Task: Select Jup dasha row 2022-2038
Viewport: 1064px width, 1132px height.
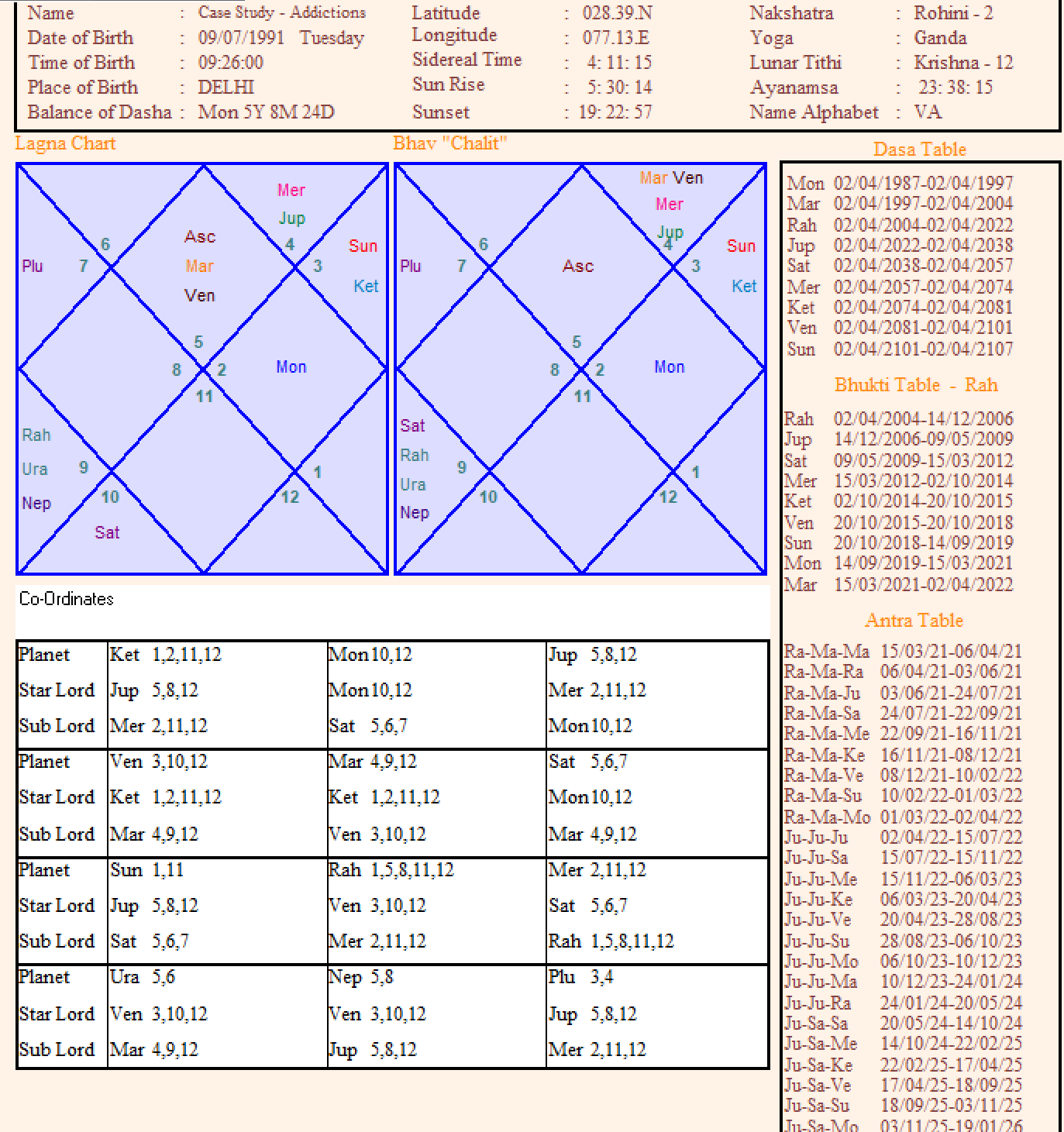Action: click(900, 246)
